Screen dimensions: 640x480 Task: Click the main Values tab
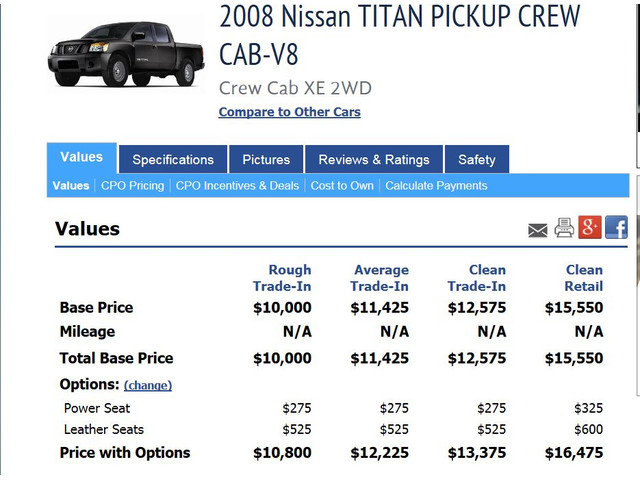(x=82, y=158)
